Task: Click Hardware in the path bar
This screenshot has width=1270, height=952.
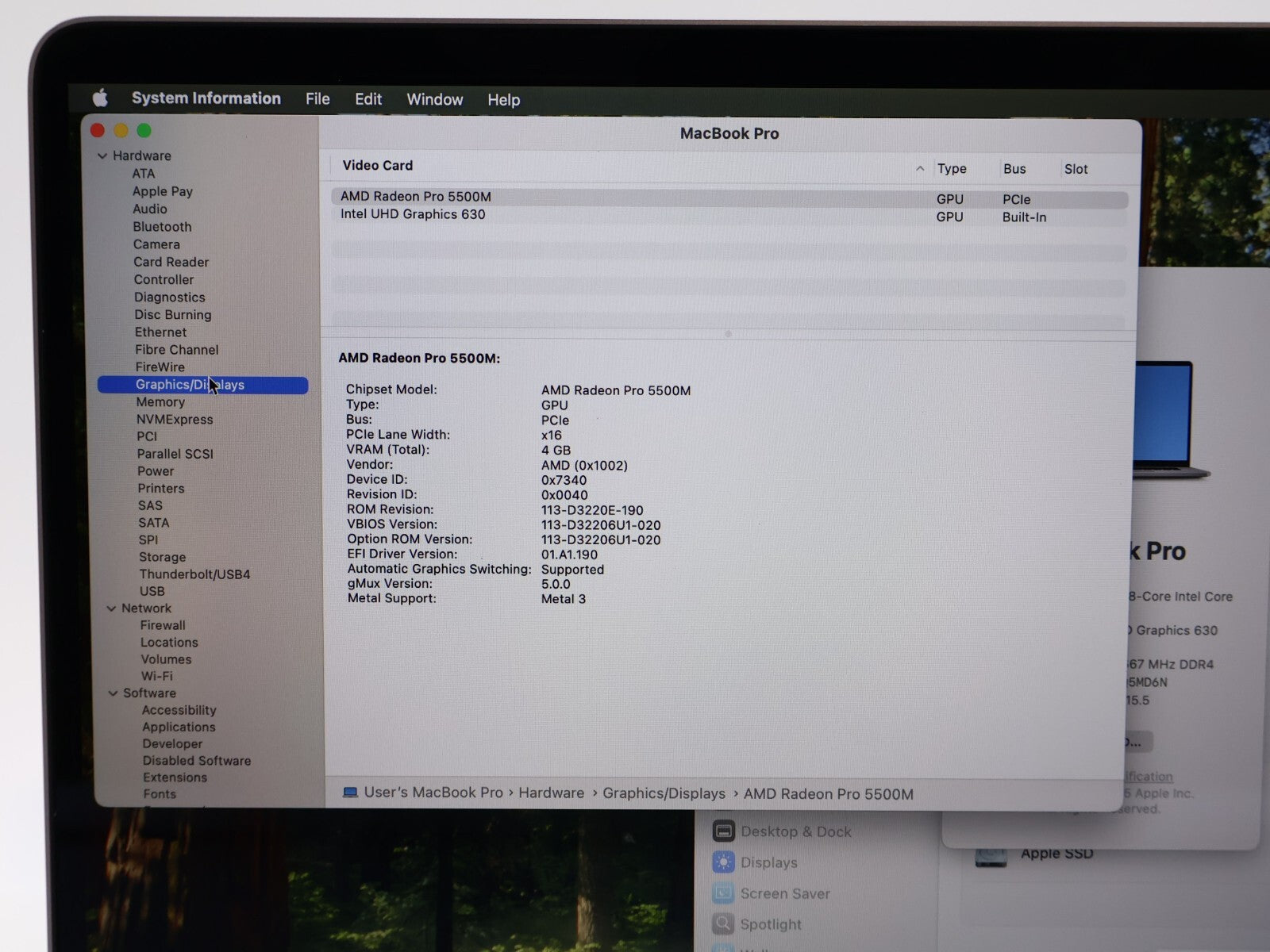Action: (x=552, y=793)
